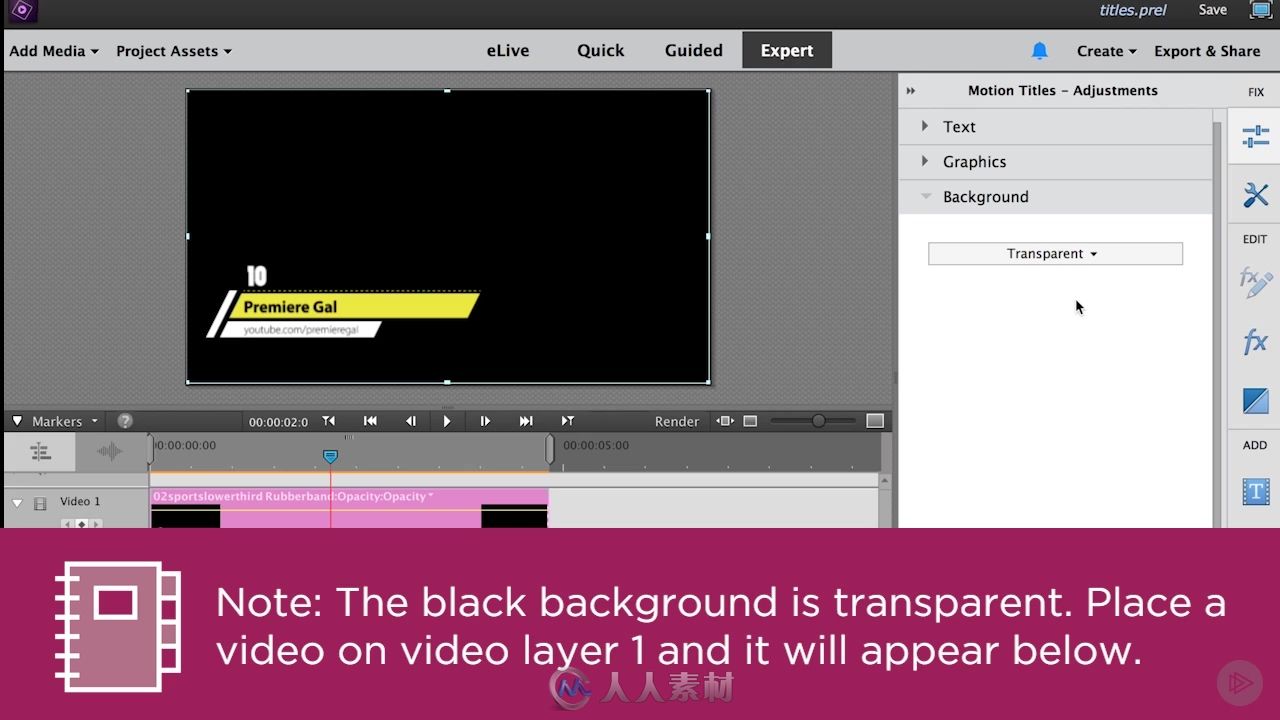Open the Add Media dropdown
1280x720 pixels.
tap(54, 51)
